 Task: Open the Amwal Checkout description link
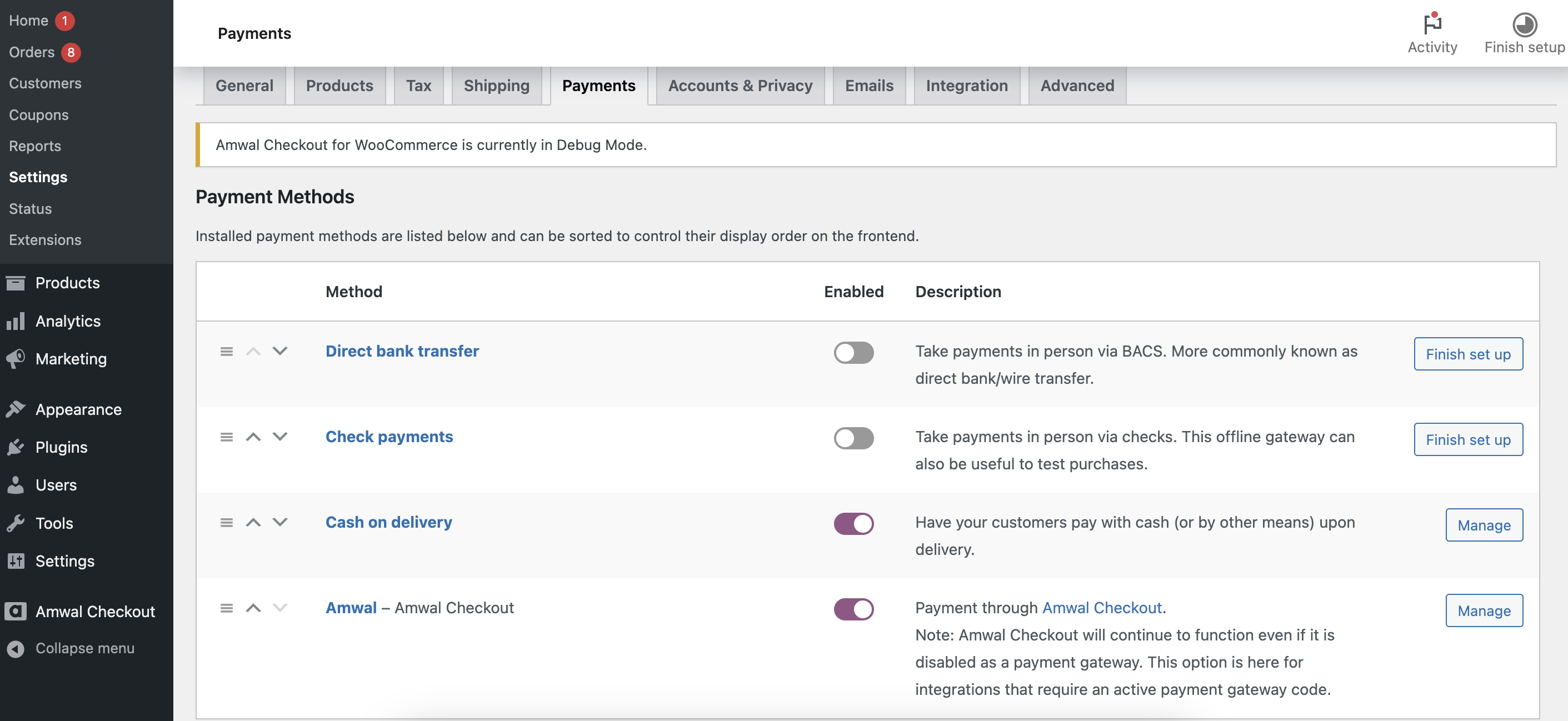(1102, 608)
